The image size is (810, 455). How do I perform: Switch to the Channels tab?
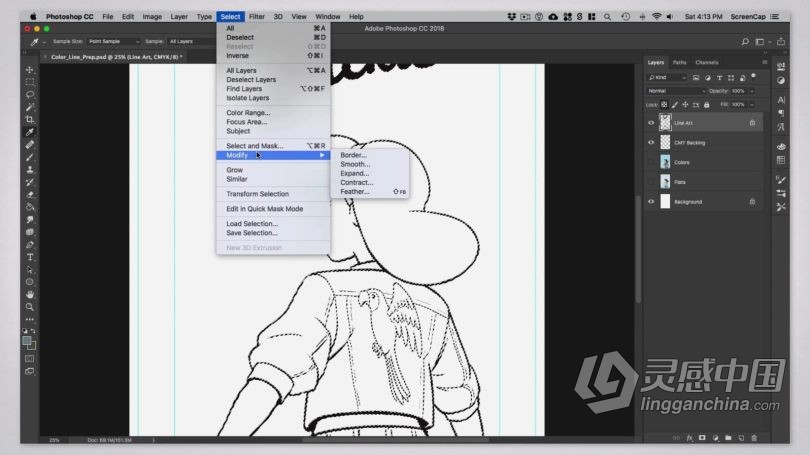(707, 62)
